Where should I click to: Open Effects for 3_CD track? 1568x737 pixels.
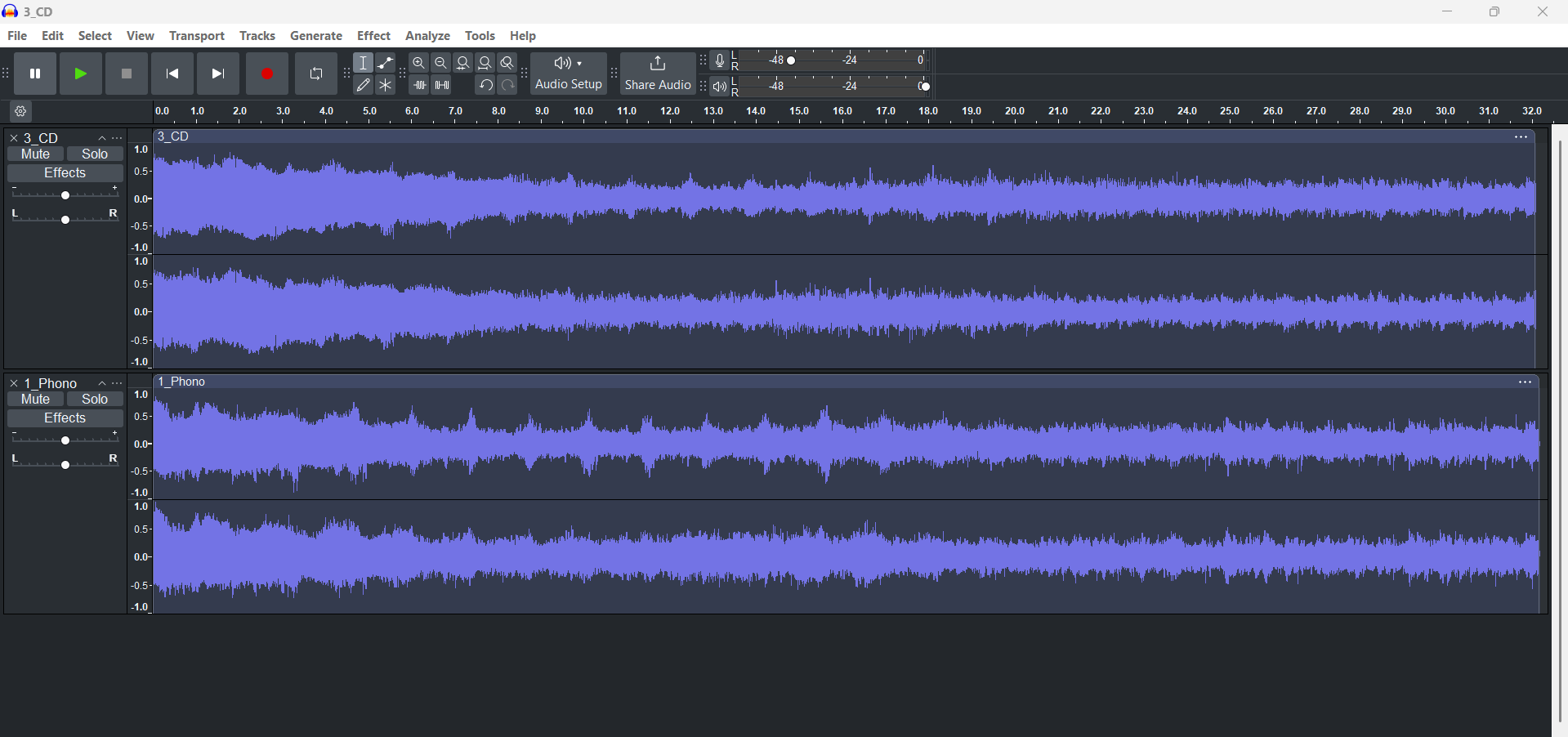pos(65,173)
